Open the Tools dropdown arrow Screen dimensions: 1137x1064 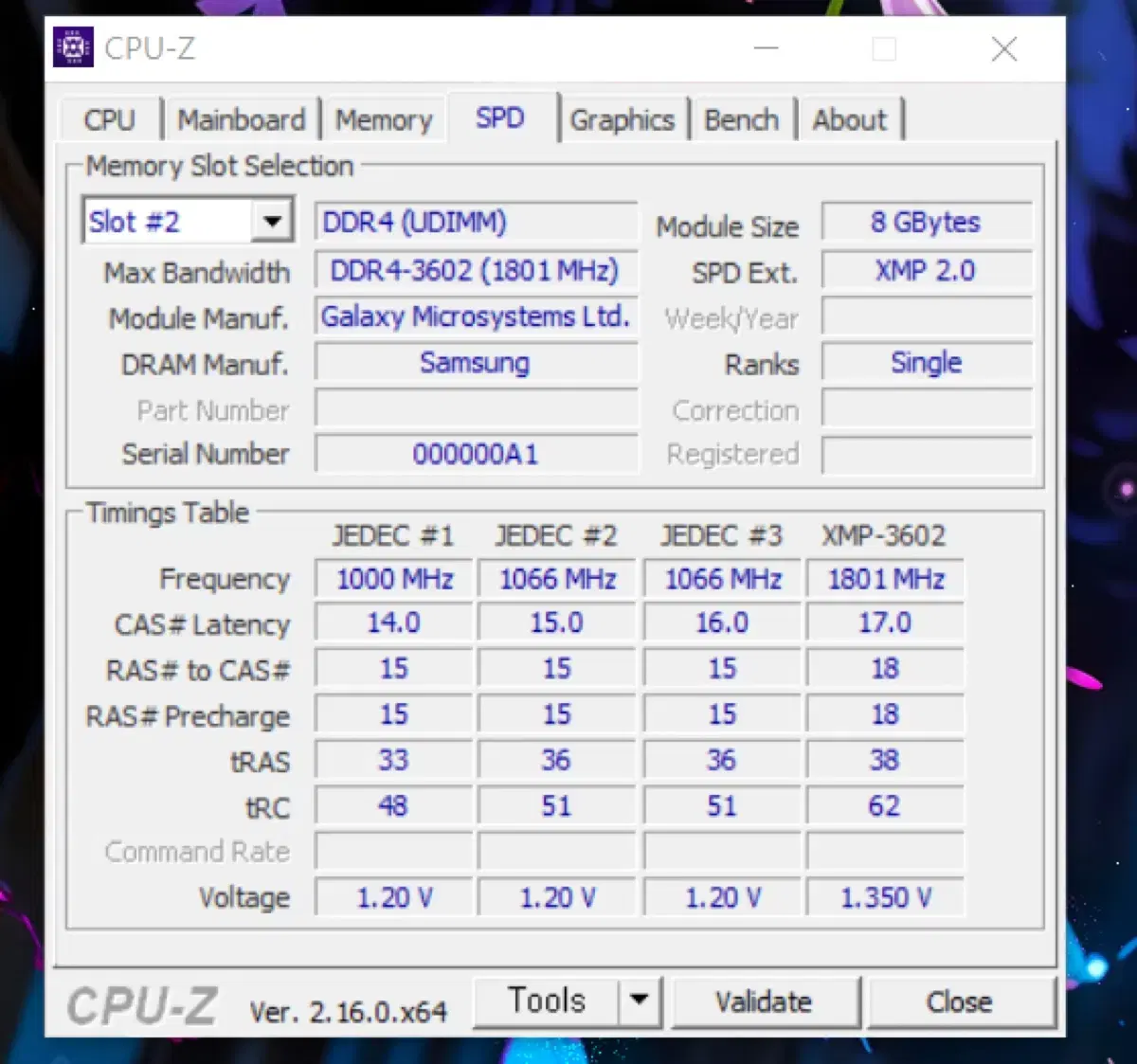click(640, 1000)
